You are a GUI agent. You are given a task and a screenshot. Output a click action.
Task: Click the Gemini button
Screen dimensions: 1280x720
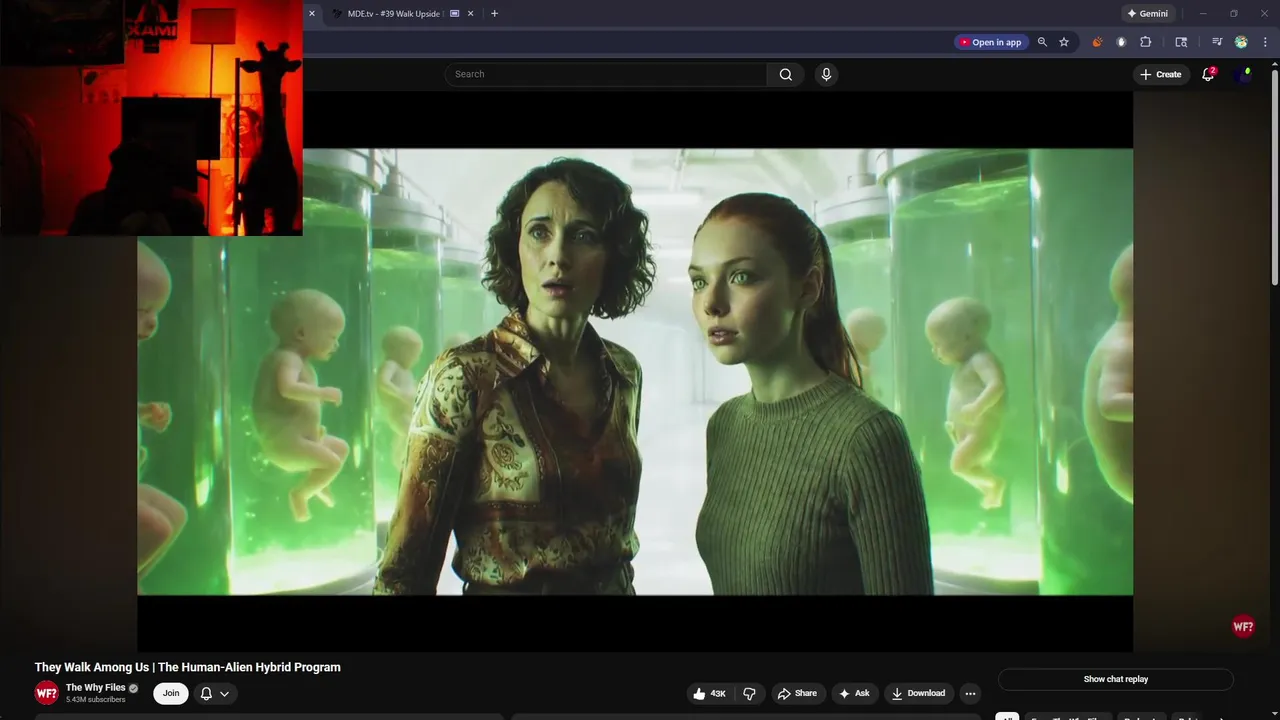tap(1147, 14)
